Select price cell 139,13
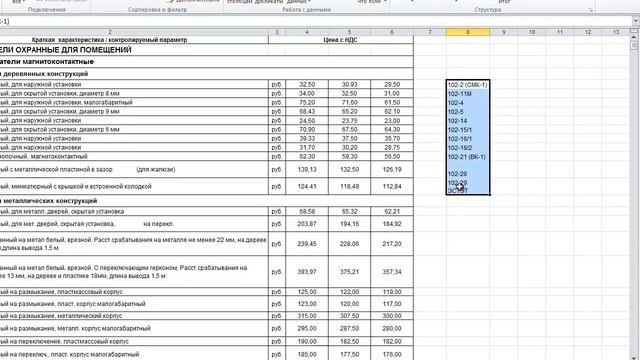The width and height of the screenshot is (640, 360). 307,169
